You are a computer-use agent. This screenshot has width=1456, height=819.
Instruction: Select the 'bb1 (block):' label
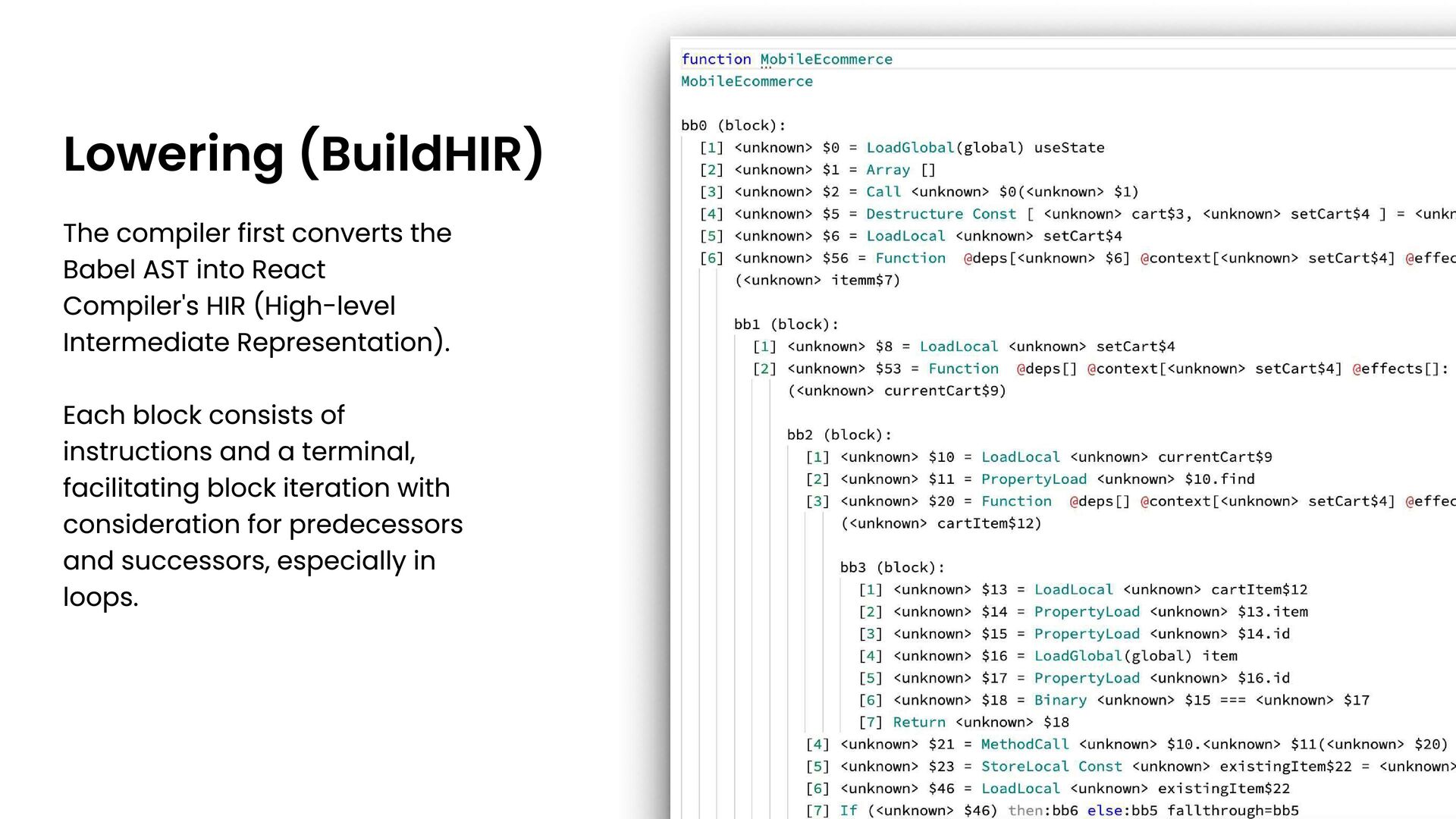(786, 325)
